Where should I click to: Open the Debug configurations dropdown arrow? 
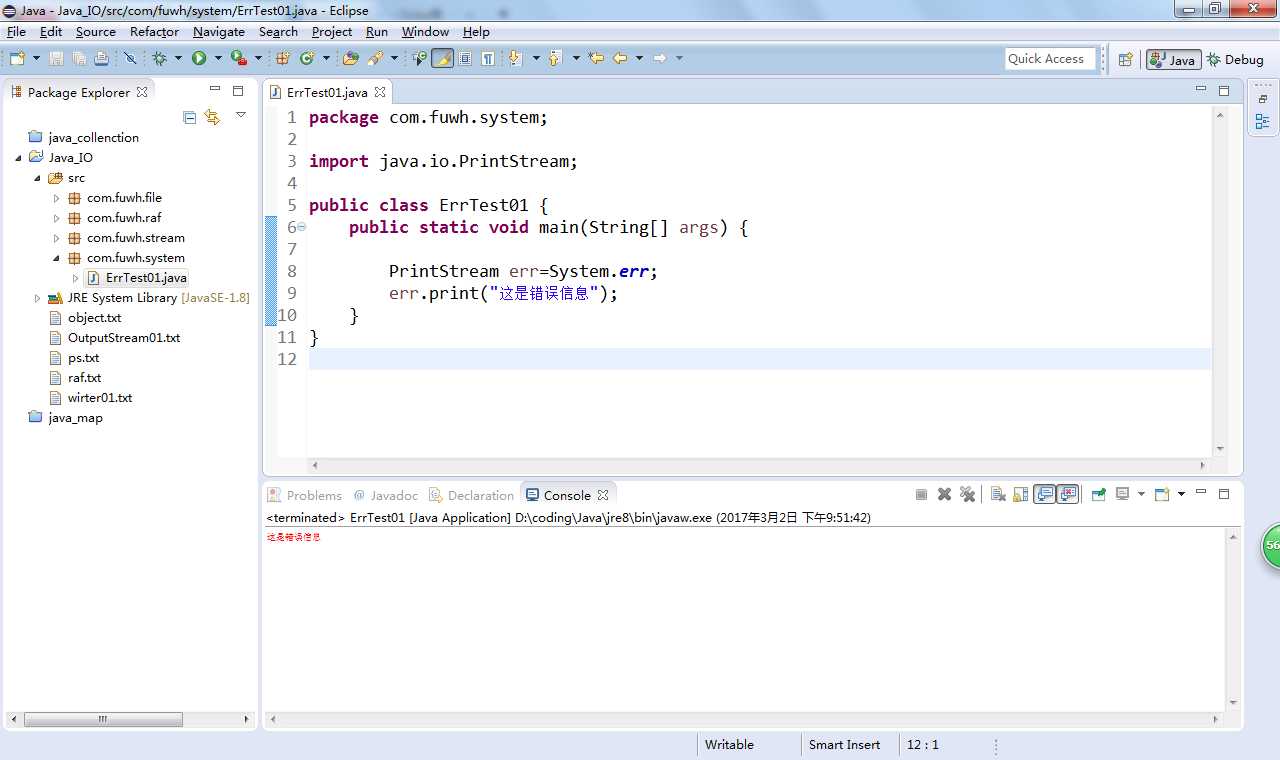pos(178,58)
